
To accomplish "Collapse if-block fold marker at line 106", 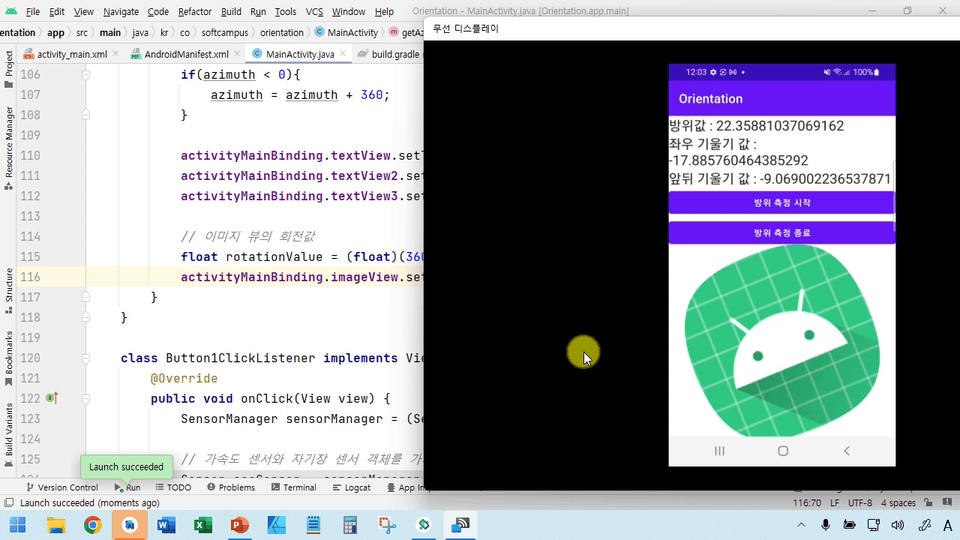I will (86, 75).
